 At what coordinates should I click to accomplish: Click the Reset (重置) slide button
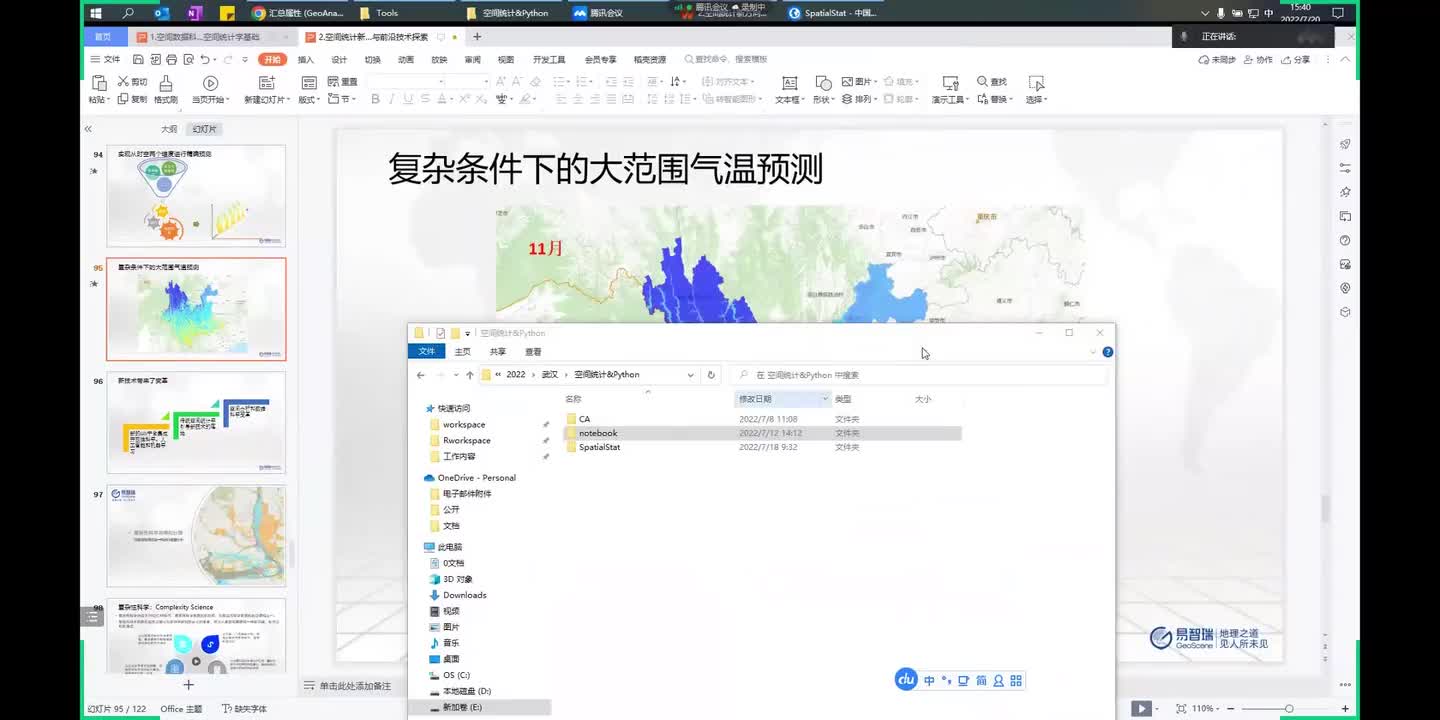[x=343, y=82]
